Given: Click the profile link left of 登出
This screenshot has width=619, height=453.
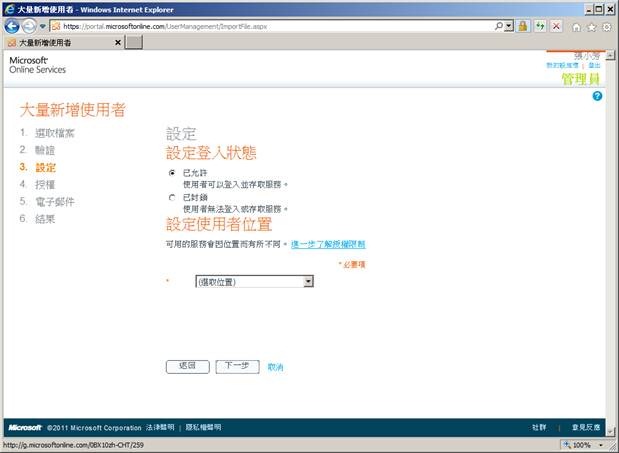Looking at the screenshot, I should tap(563, 65).
